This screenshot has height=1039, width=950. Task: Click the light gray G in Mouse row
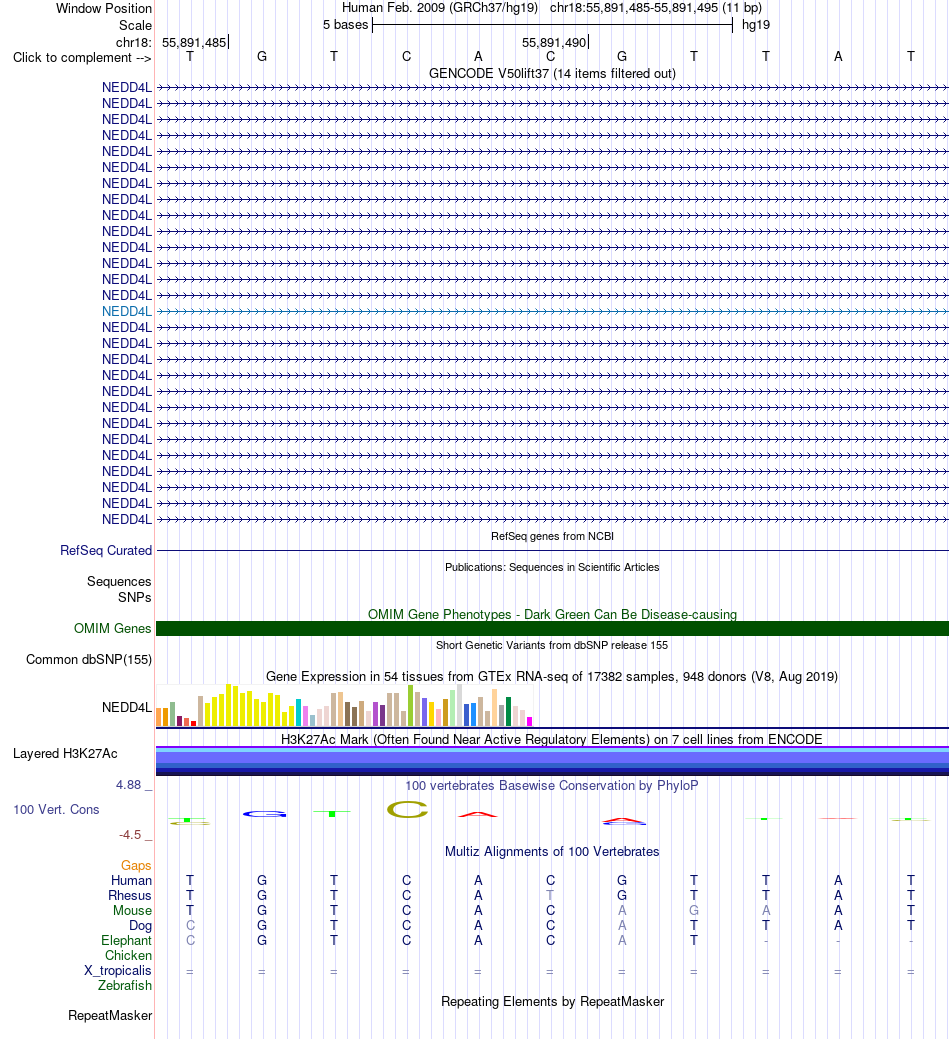pyautogui.click(x=694, y=910)
